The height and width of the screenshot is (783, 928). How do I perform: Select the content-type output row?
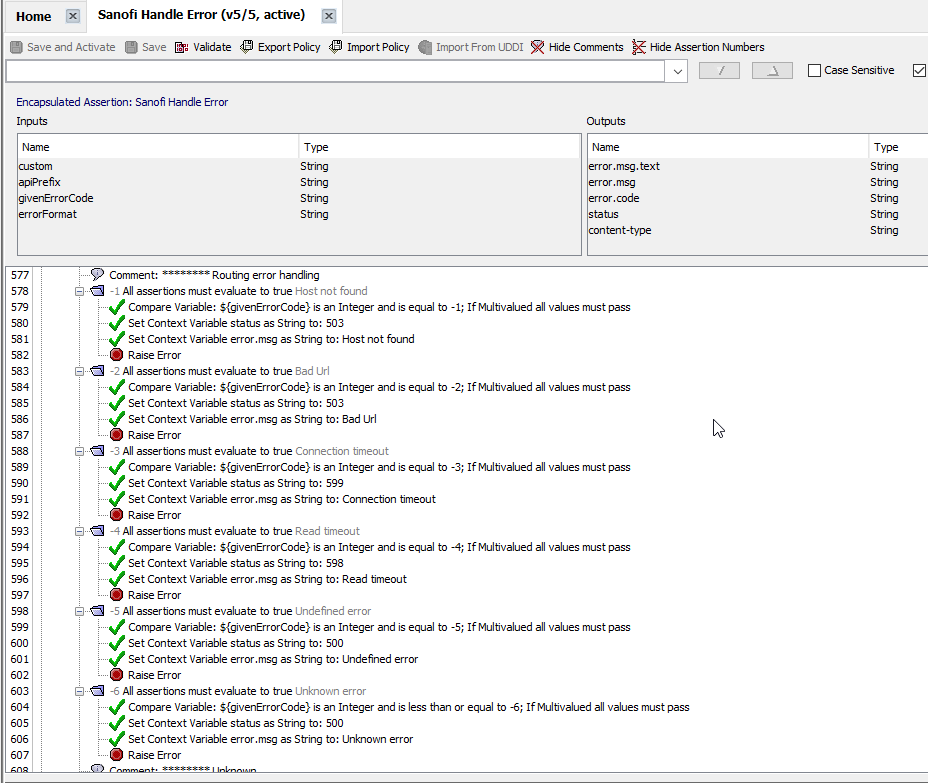pos(758,230)
